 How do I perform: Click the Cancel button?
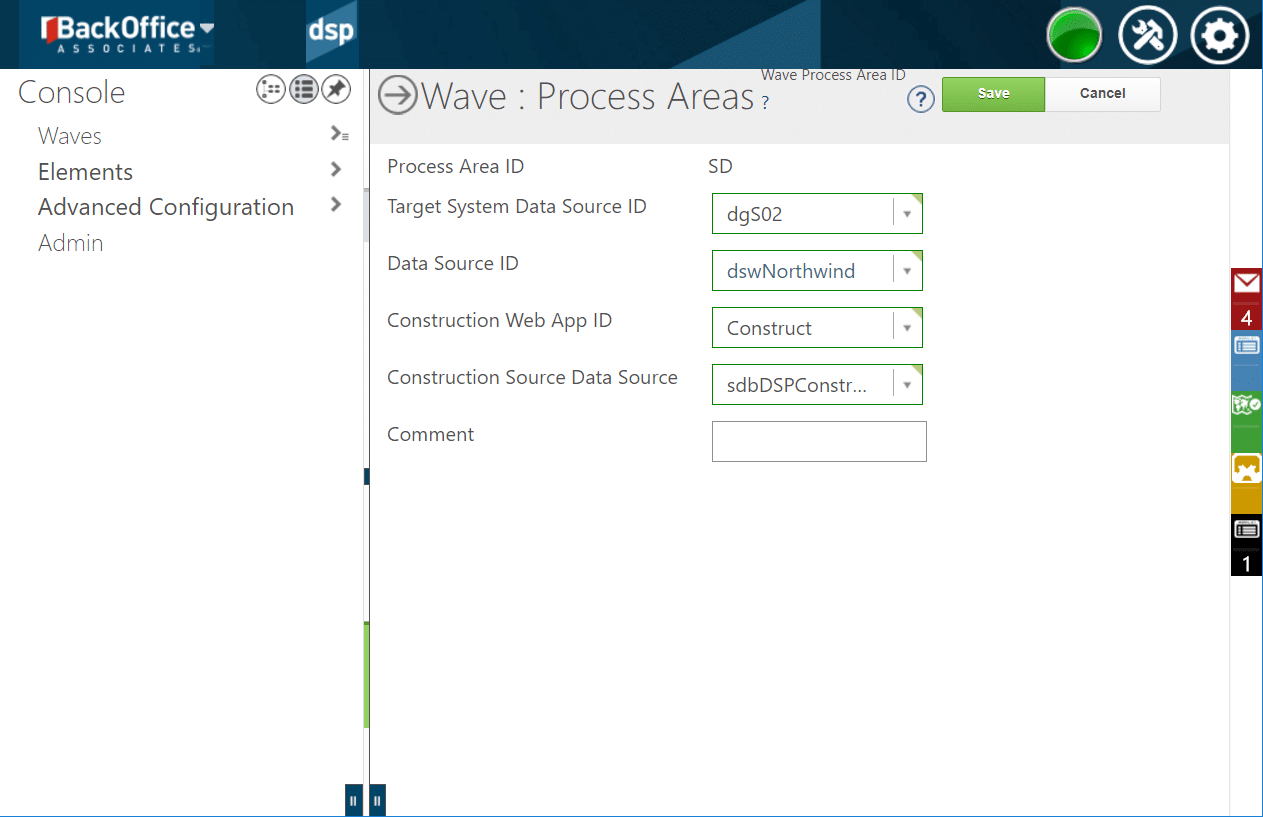pos(1102,94)
